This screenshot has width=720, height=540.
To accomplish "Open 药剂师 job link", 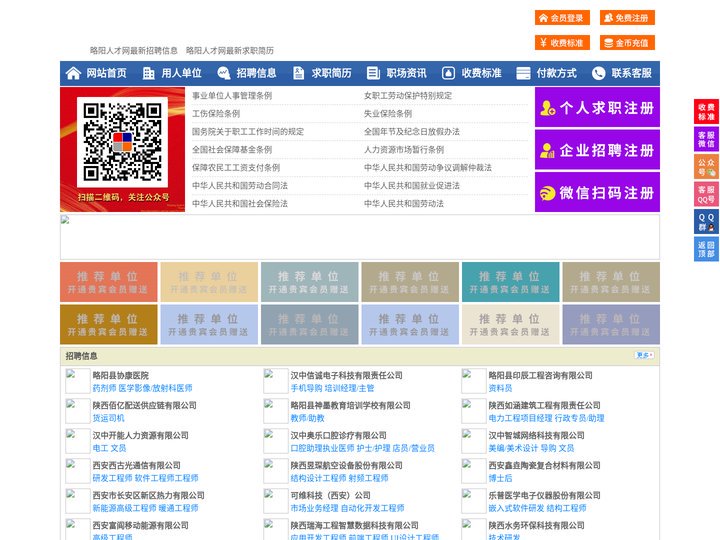I will pyautogui.click(x=104, y=388).
